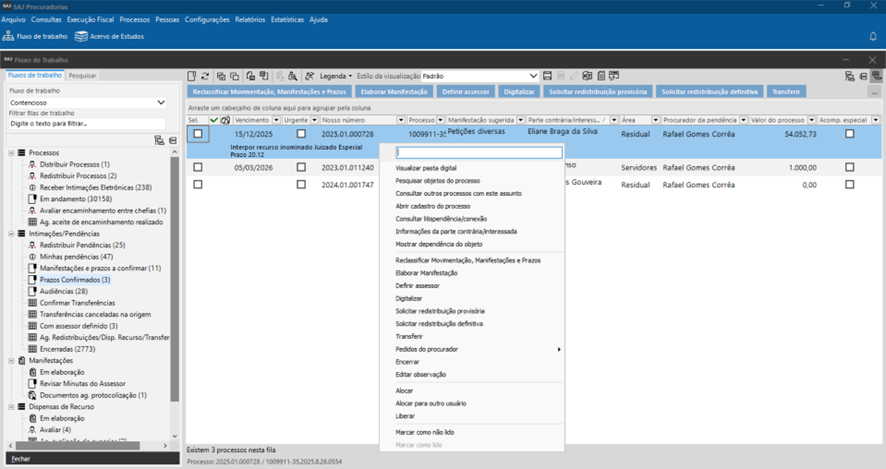The image size is (886, 469).
Task: Click the Fluxo de trabalho toolbar icon
Action: point(9,37)
